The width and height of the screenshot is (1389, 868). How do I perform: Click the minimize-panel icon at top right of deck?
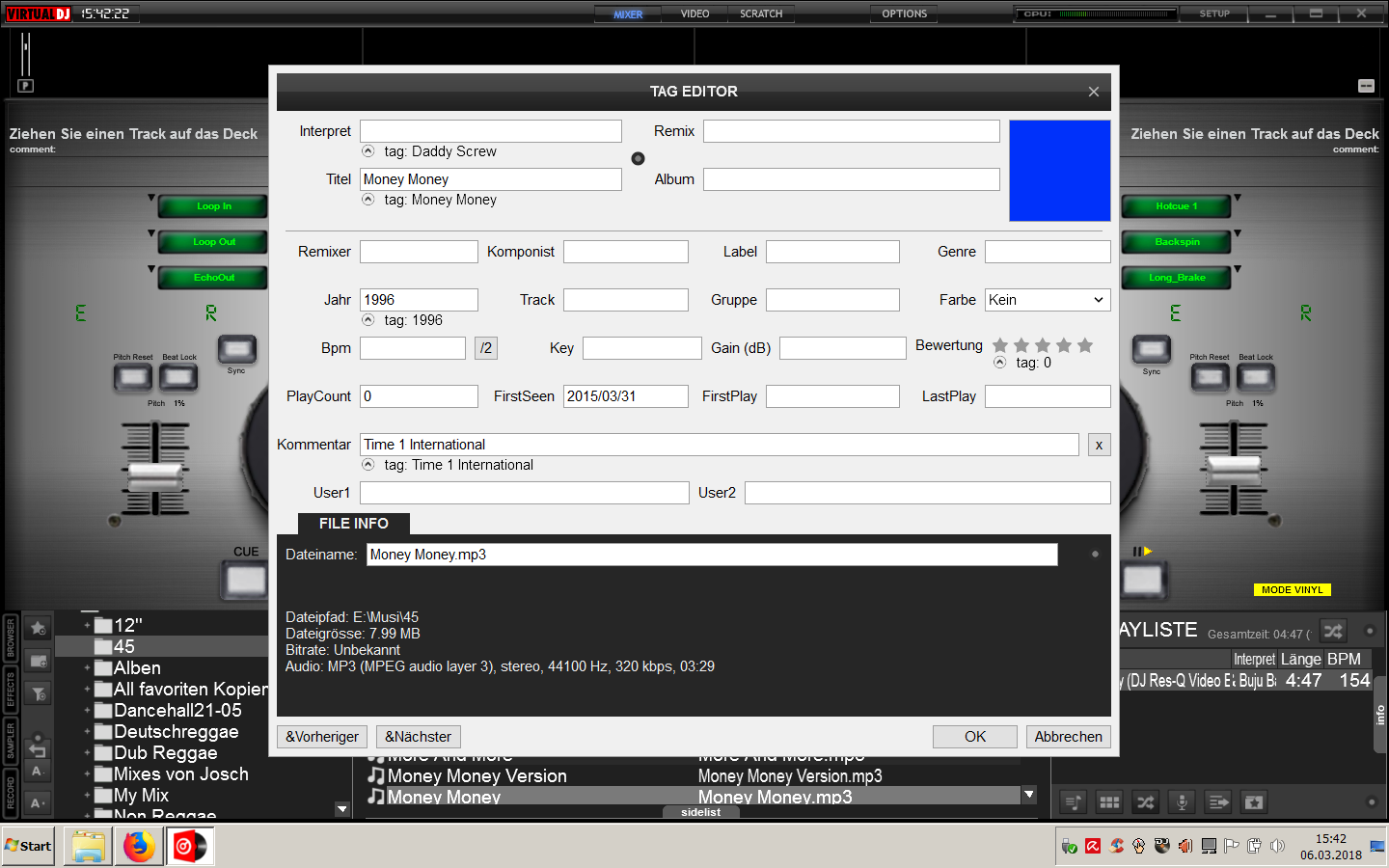1366,86
